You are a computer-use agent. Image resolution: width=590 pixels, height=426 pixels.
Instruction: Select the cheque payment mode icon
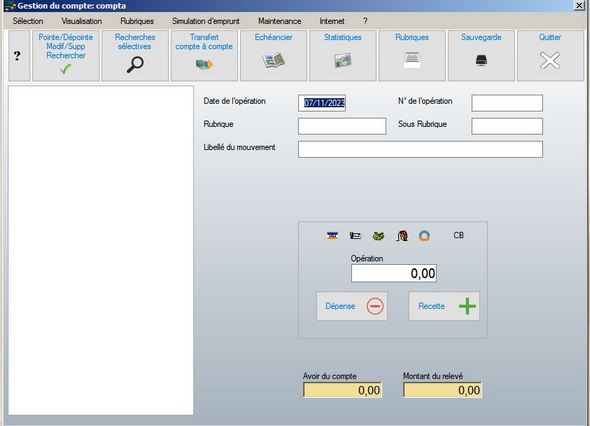[x=355, y=236]
